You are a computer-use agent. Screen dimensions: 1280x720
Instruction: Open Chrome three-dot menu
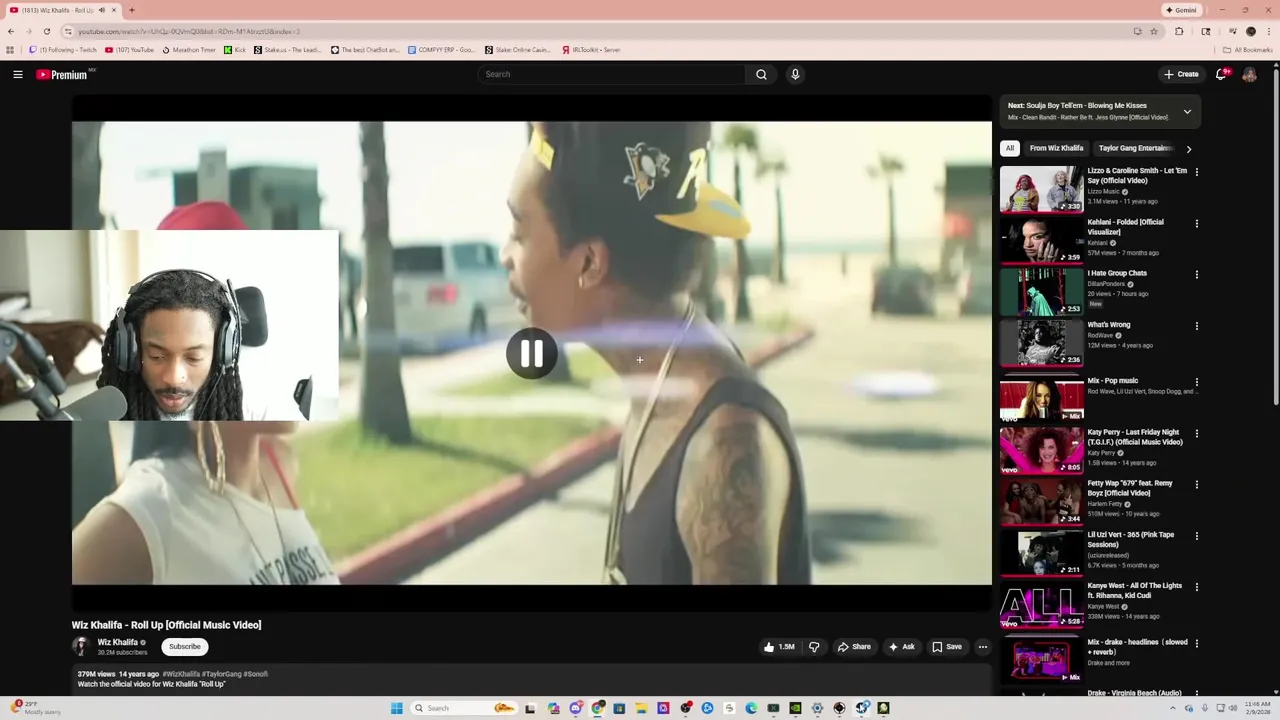click(x=1269, y=31)
